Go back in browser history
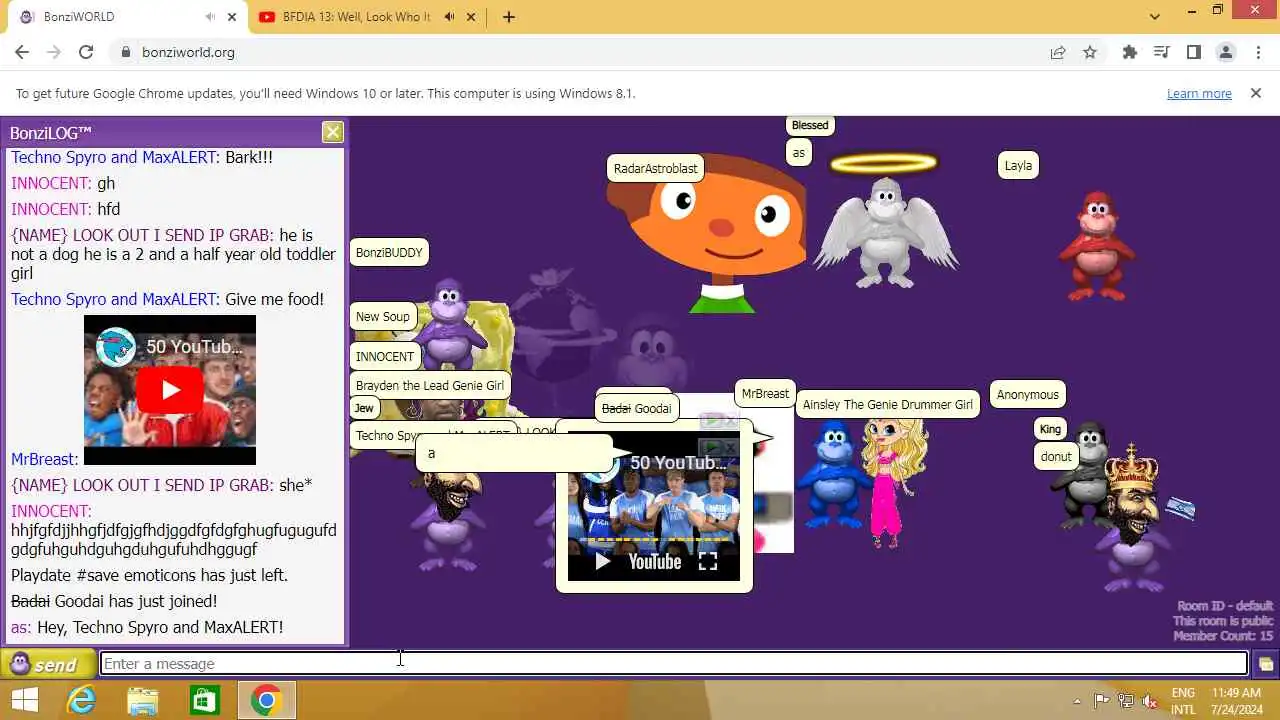 (x=22, y=52)
